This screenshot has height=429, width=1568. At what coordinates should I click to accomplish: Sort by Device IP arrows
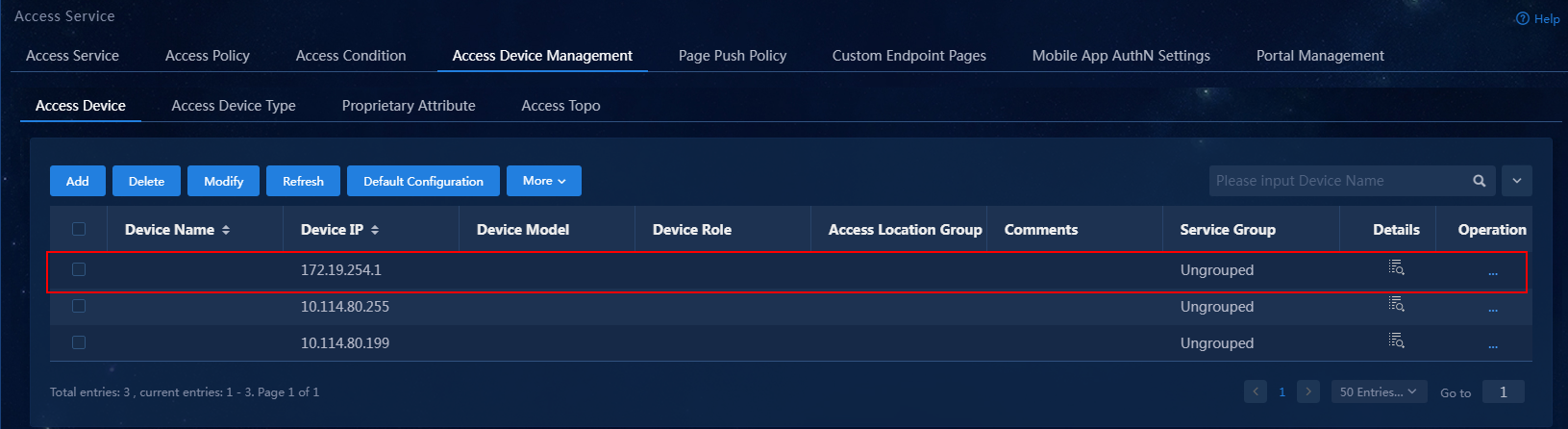coord(375,230)
